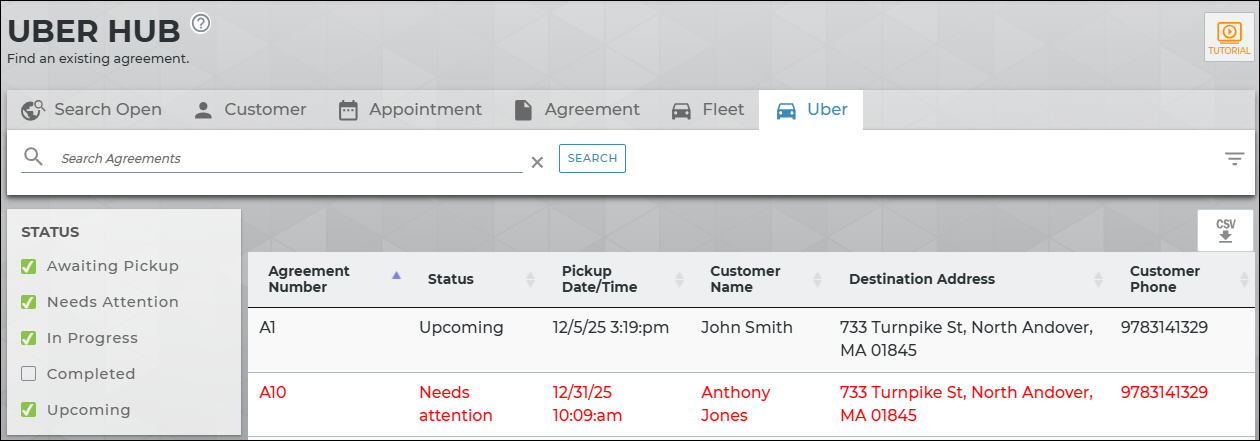The height and width of the screenshot is (441, 1260).
Task: Switch to the Fleet tab
Action: coord(708,110)
